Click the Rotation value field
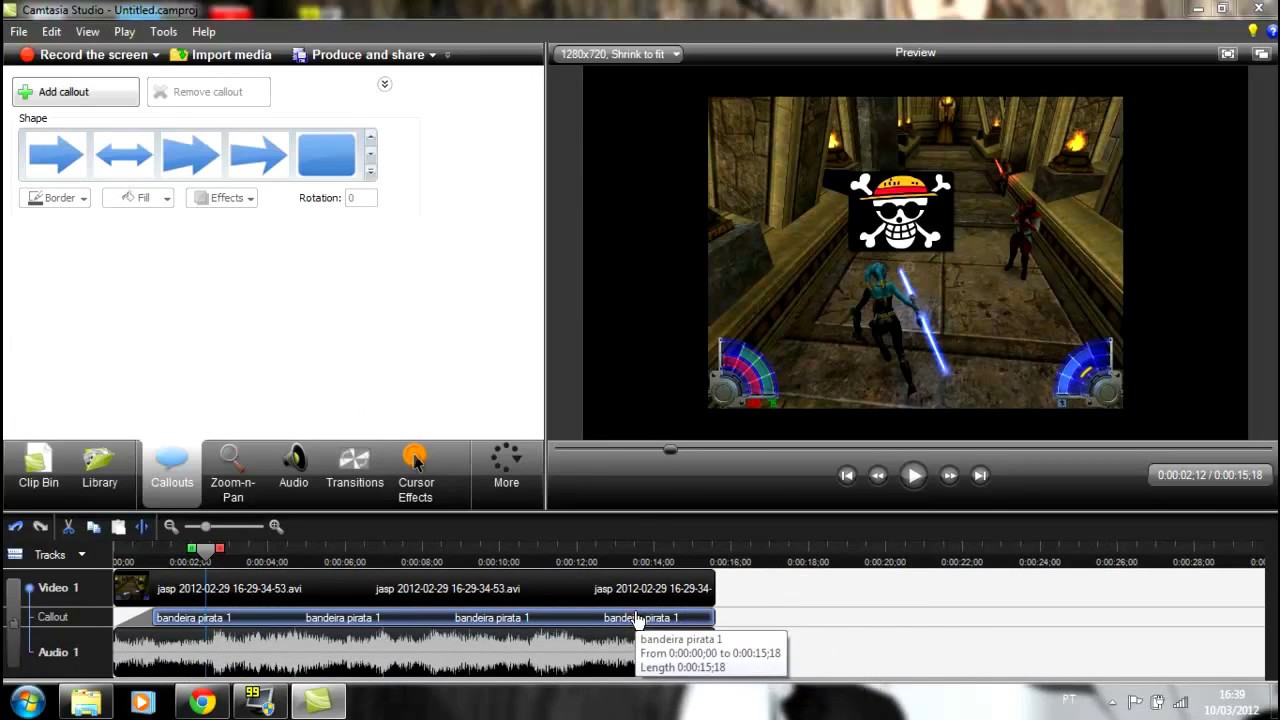The height and width of the screenshot is (720, 1280). [x=361, y=198]
